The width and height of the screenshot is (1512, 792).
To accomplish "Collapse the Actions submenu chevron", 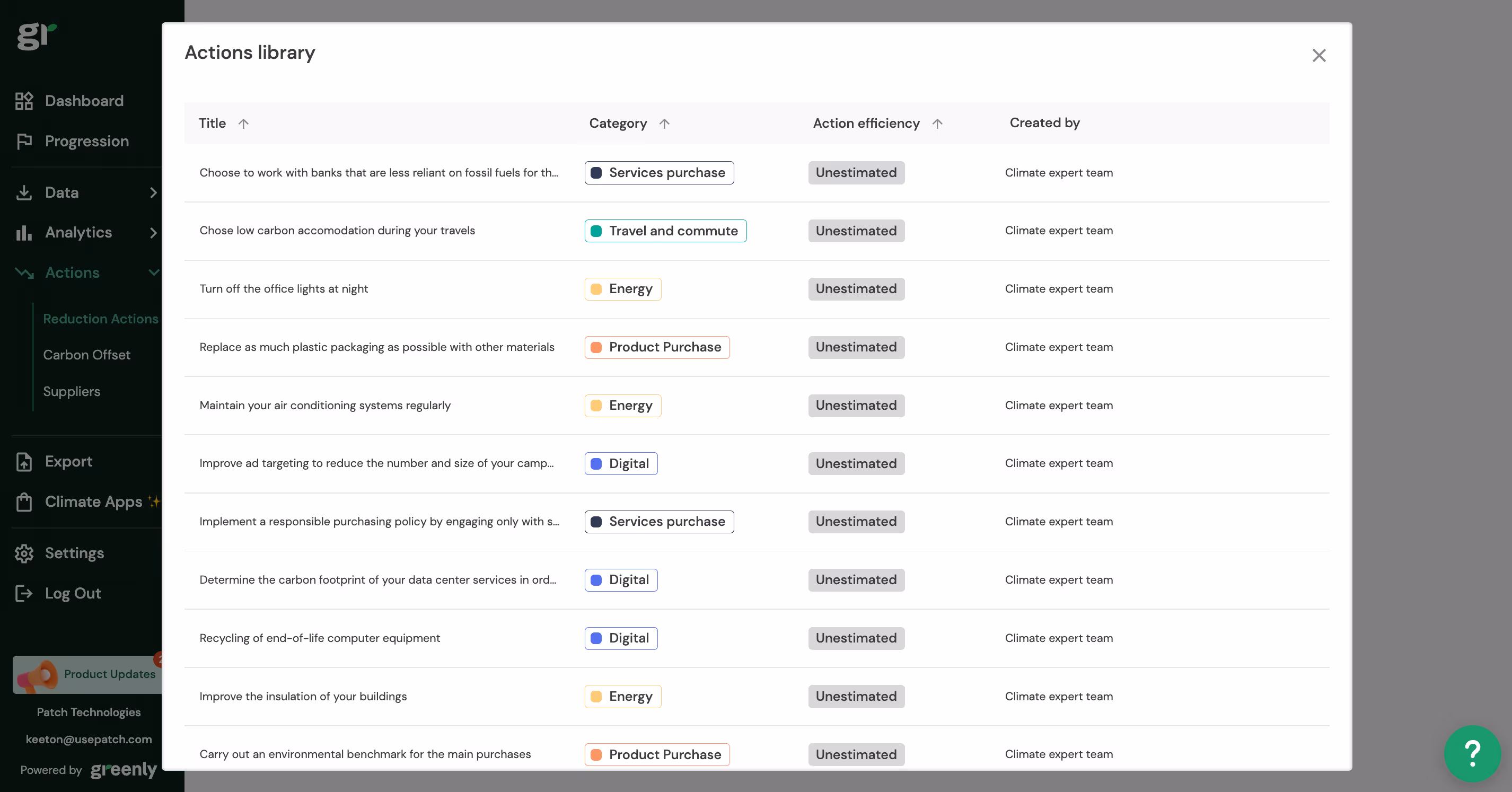I will click(154, 272).
